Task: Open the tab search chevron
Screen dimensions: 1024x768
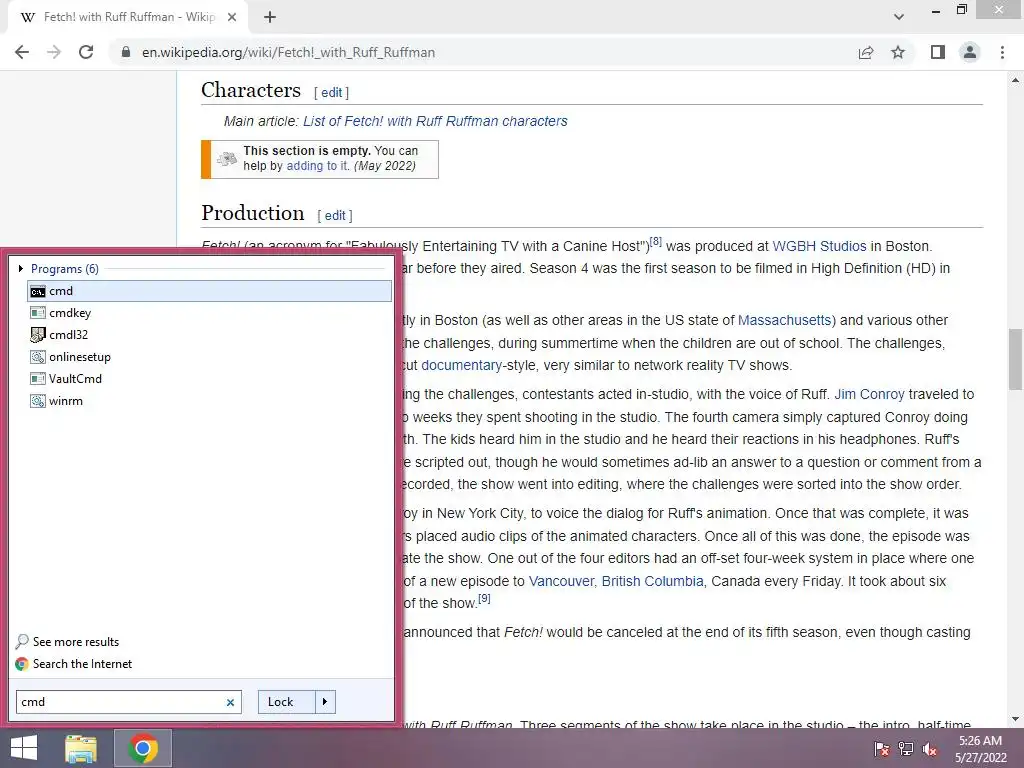Action: pos(899,17)
